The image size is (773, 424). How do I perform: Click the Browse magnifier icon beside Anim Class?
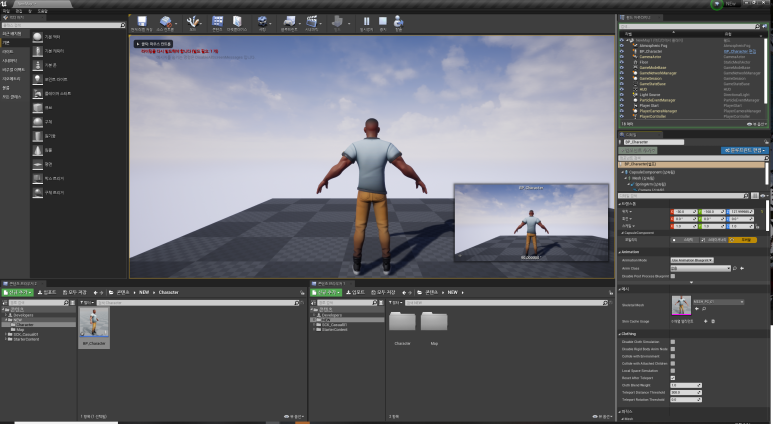pos(735,268)
